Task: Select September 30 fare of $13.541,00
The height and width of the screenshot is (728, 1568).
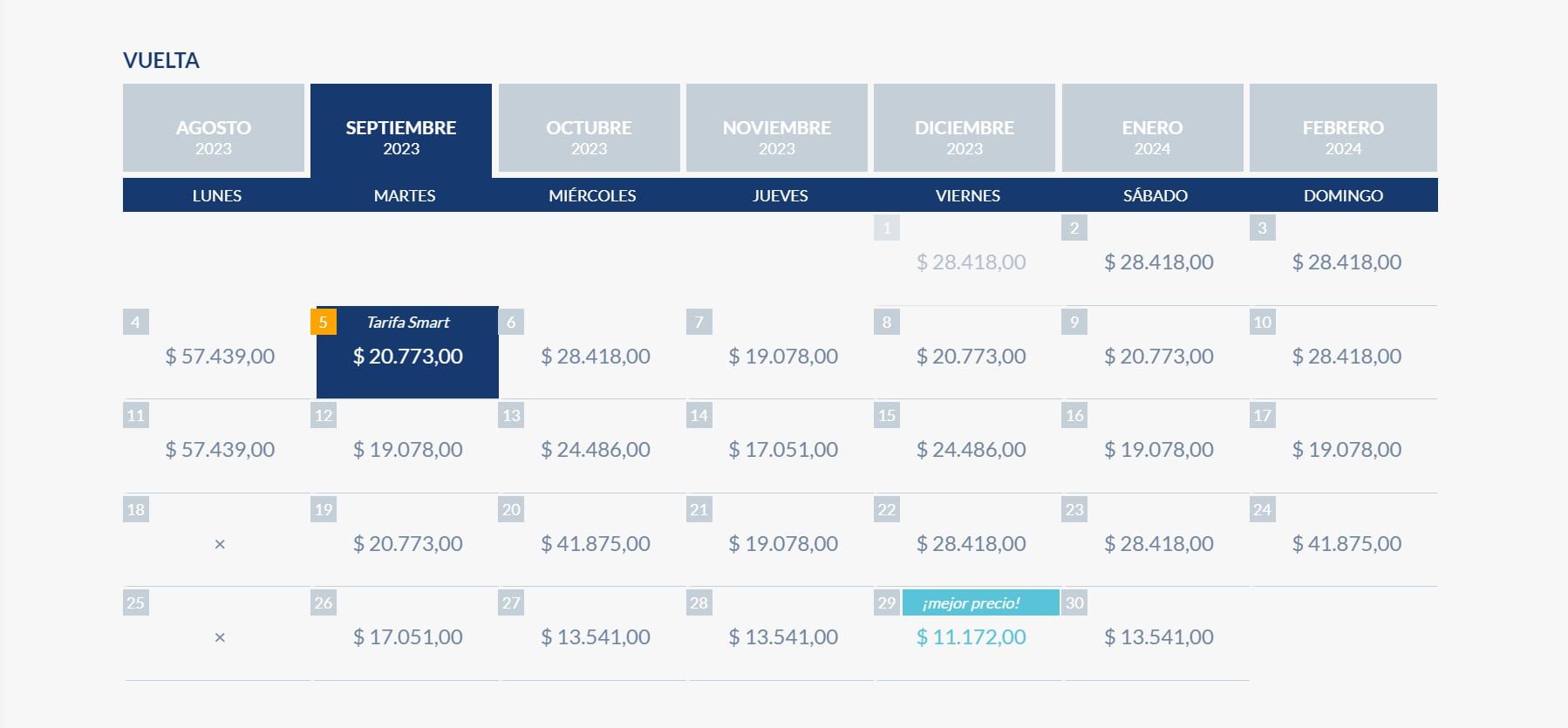Action: pyautogui.click(x=1158, y=636)
